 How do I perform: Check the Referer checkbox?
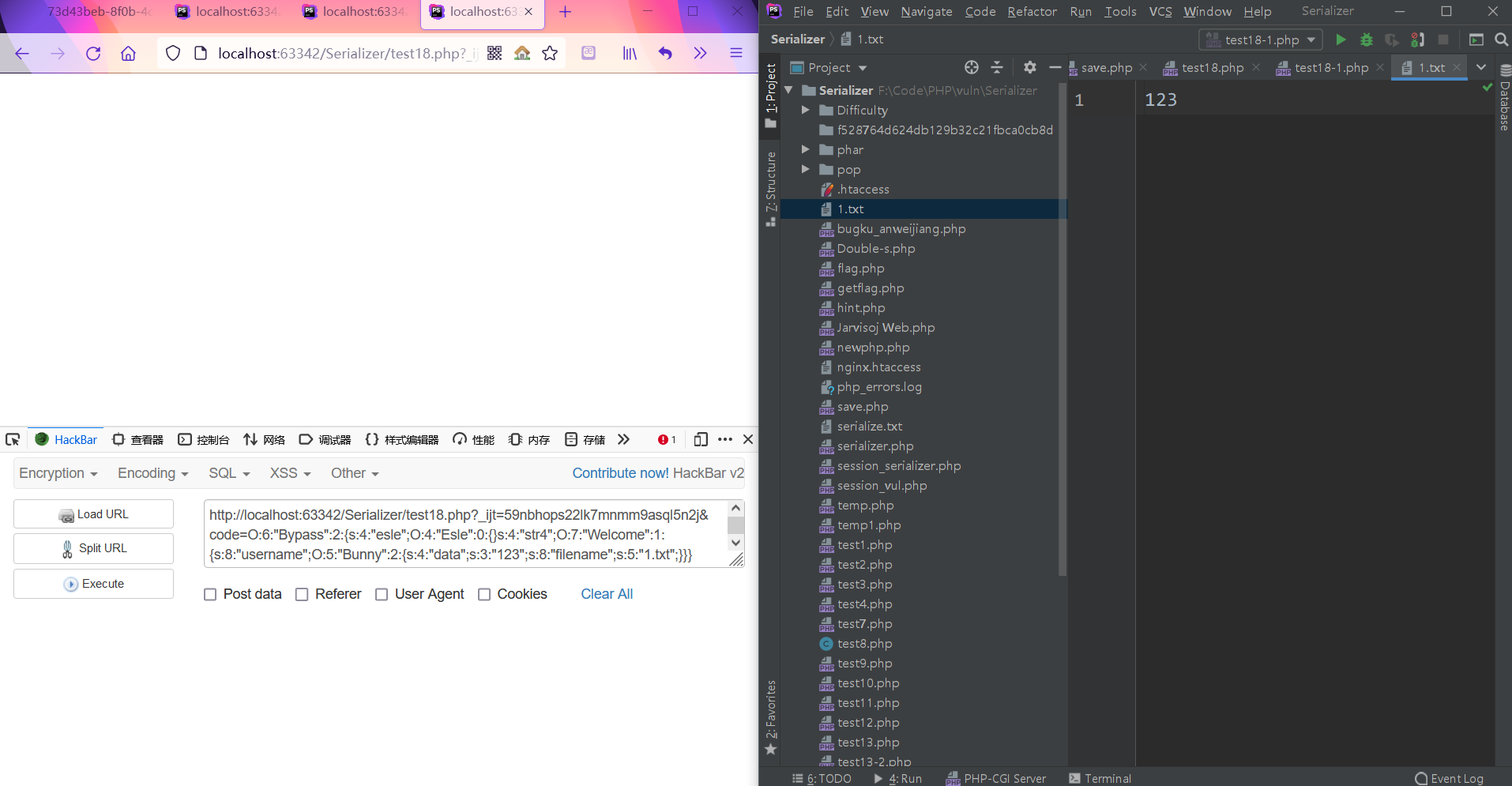tap(302, 595)
